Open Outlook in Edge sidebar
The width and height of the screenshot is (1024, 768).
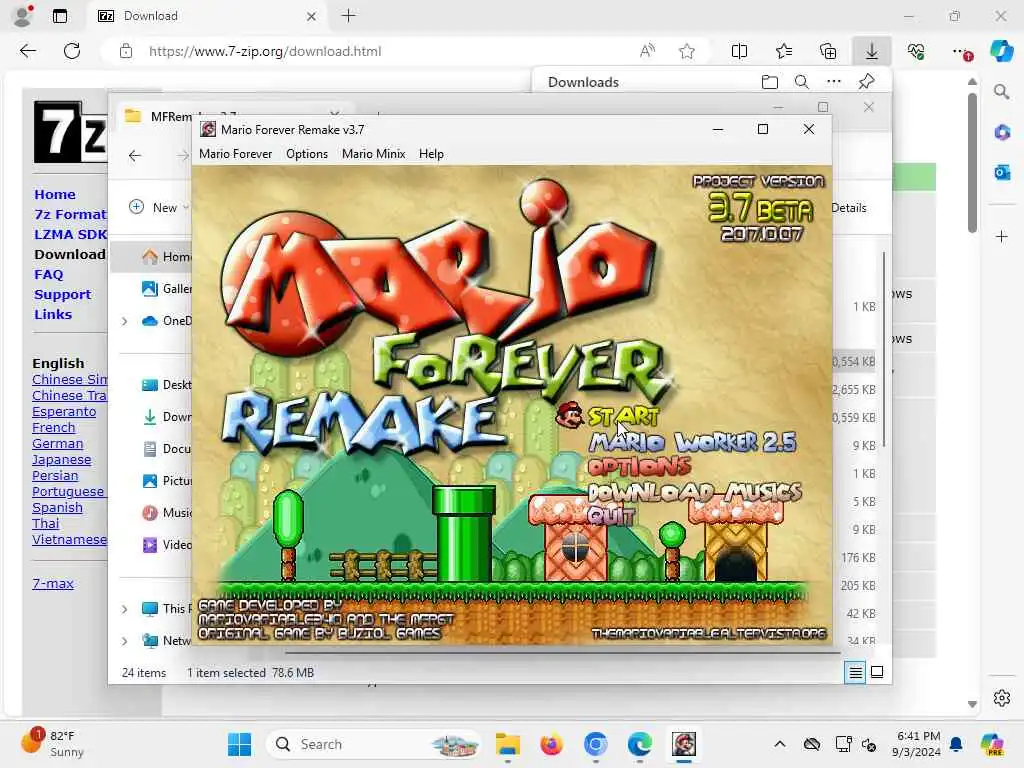pyautogui.click(x=1002, y=172)
